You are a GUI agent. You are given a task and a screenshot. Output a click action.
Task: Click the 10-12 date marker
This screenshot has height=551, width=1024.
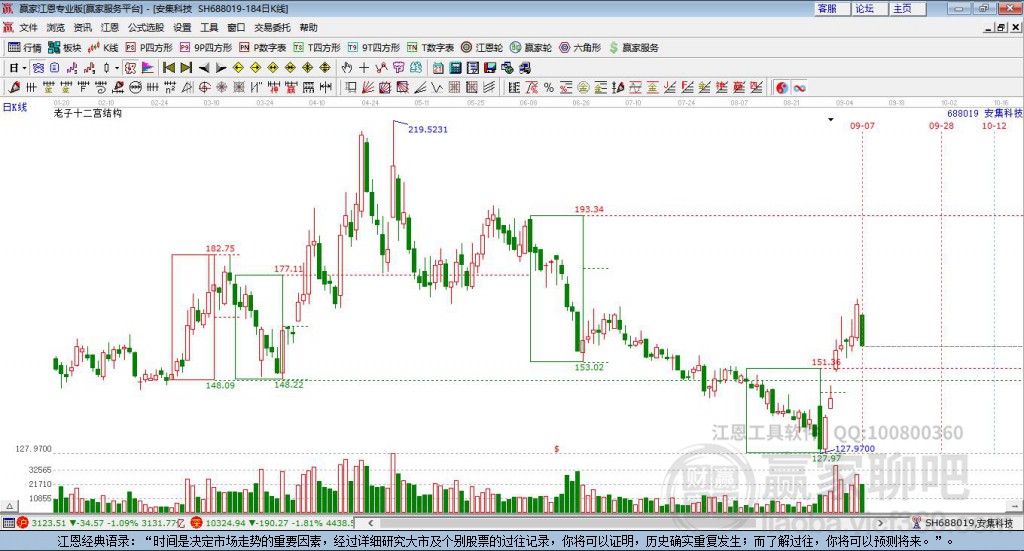pos(994,125)
